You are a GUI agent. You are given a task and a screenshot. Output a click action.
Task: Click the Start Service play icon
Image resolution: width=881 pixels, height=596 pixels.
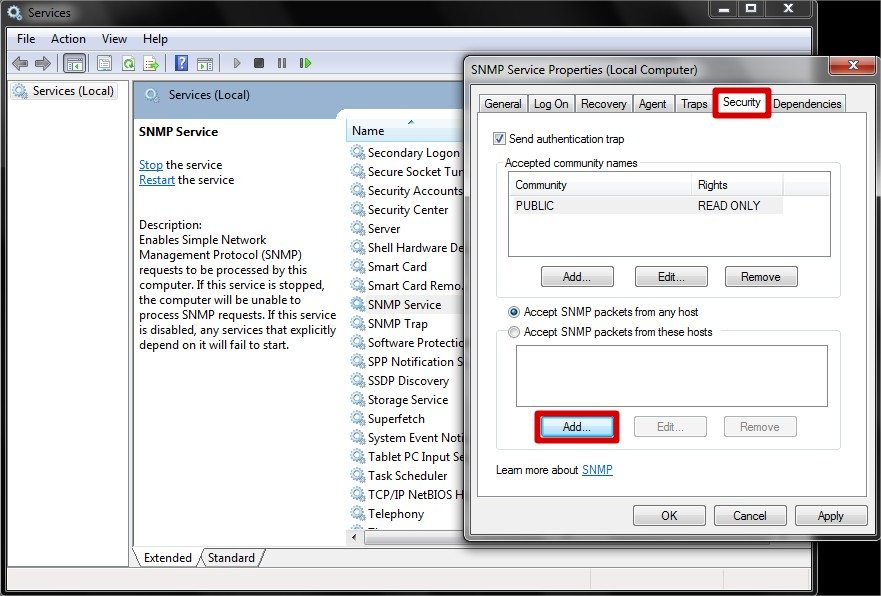pos(237,63)
